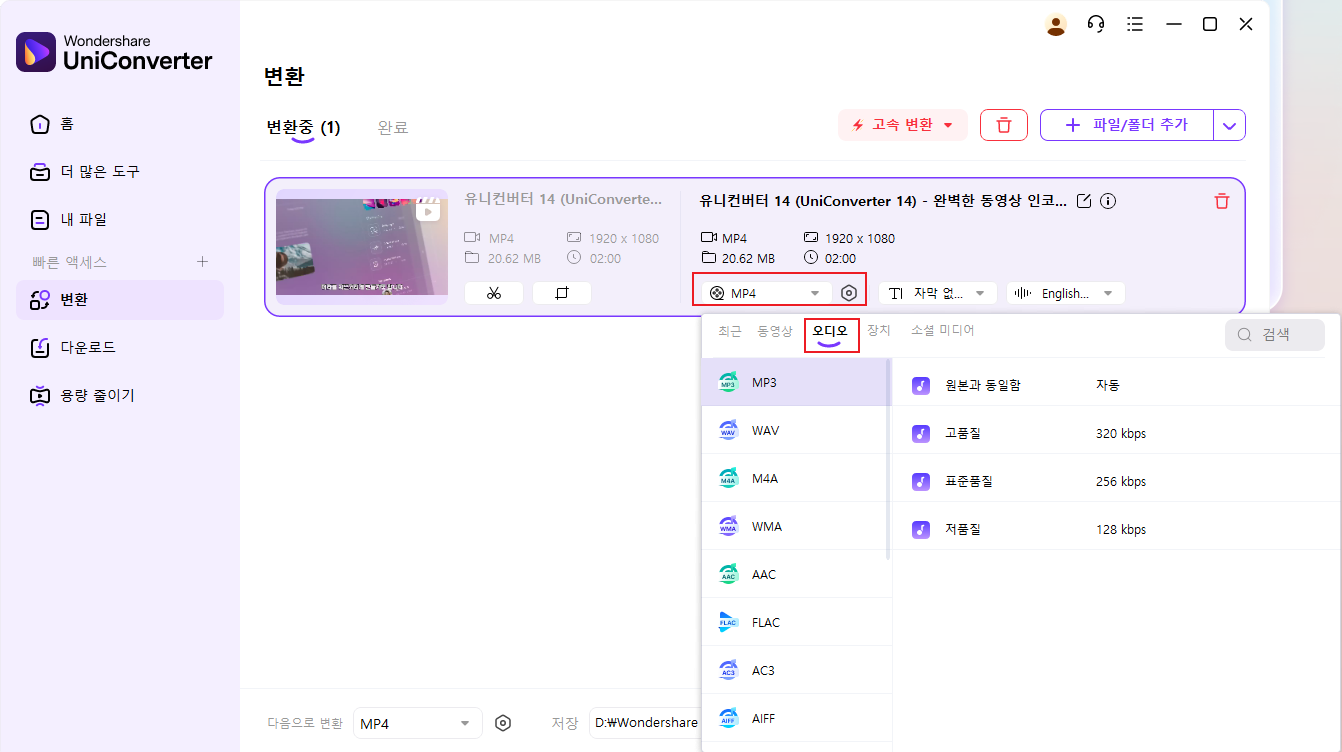Open 내 파일 in sidebar
This screenshot has height=752, width=1342.
[x=120, y=219]
